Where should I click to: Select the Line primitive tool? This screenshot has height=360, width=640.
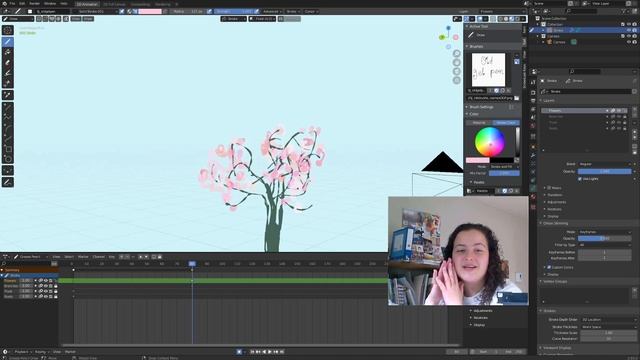click(8, 107)
